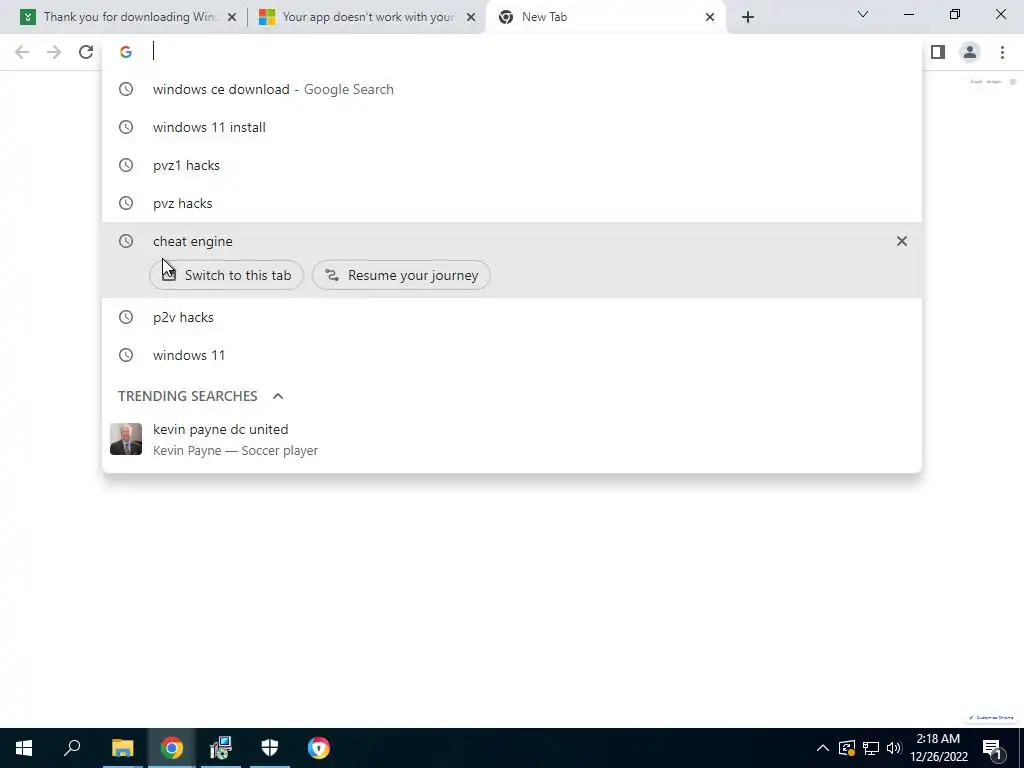Click the update status tray icon
The image size is (1024, 768).
(847, 748)
